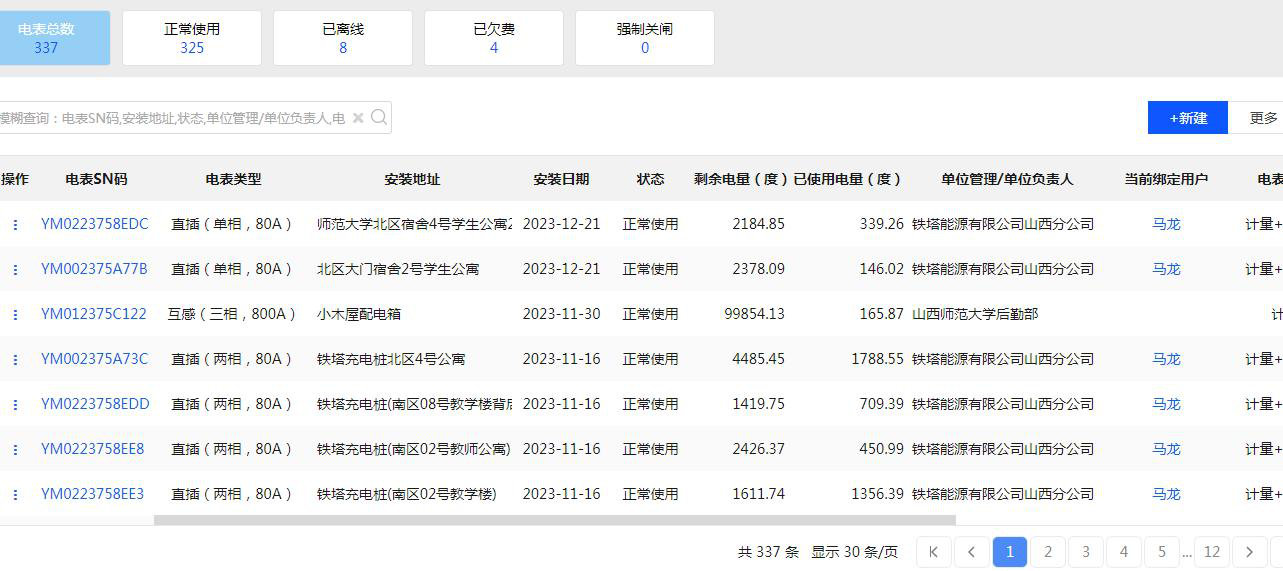Select the 正常使用 325 filter tab
The height and width of the screenshot is (571, 1283).
[192, 38]
